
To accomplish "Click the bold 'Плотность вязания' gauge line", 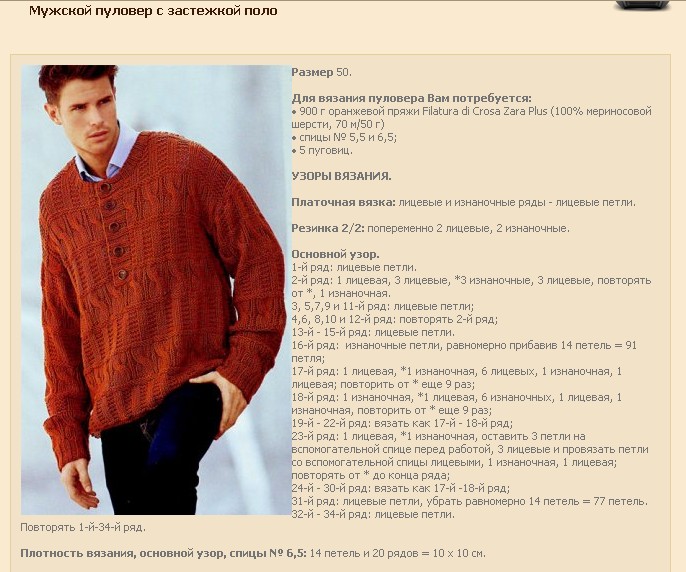I will [x=253, y=553].
